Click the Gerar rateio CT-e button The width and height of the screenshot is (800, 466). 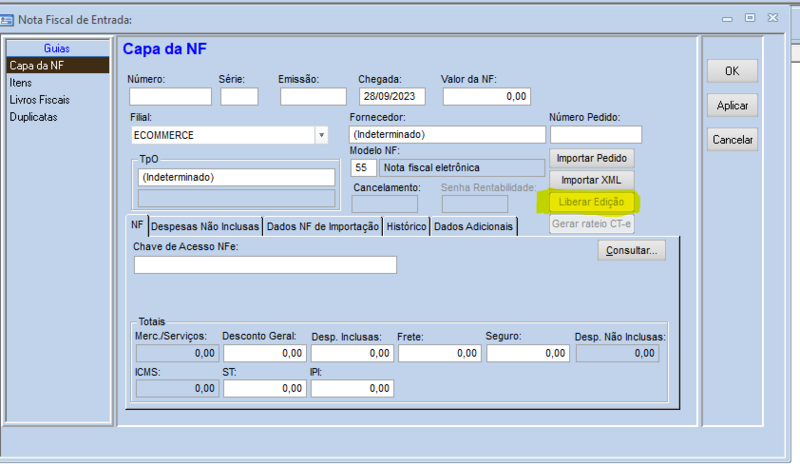tap(592, 224)
